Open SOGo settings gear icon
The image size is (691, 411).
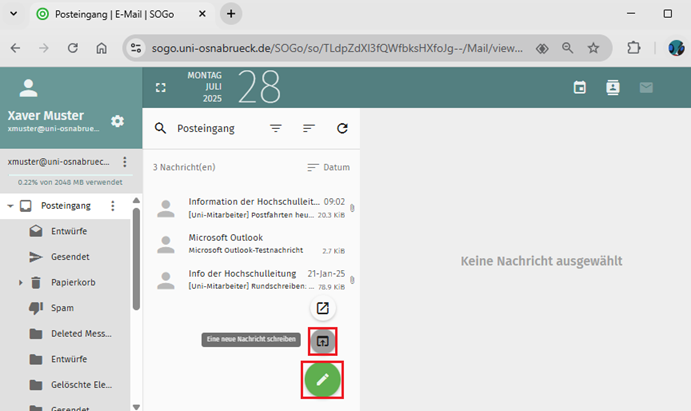click(x=117, y=121)
